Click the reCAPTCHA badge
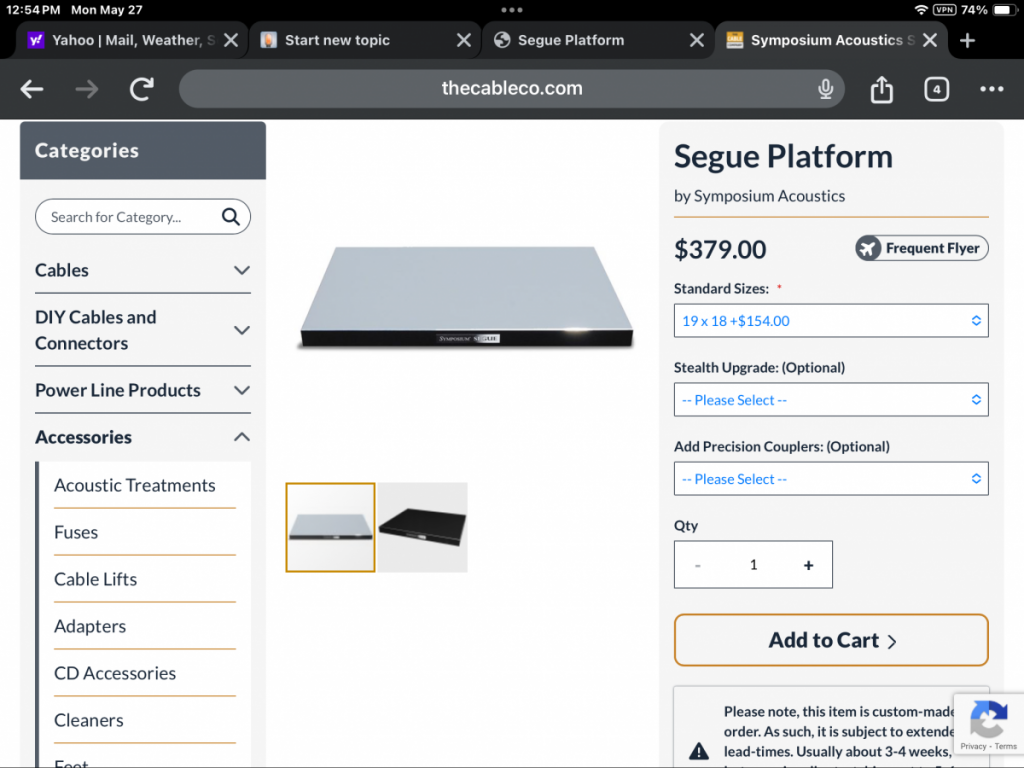Image resolution: width=1024 pixels, height=768 pixels. tap(988, 724)
